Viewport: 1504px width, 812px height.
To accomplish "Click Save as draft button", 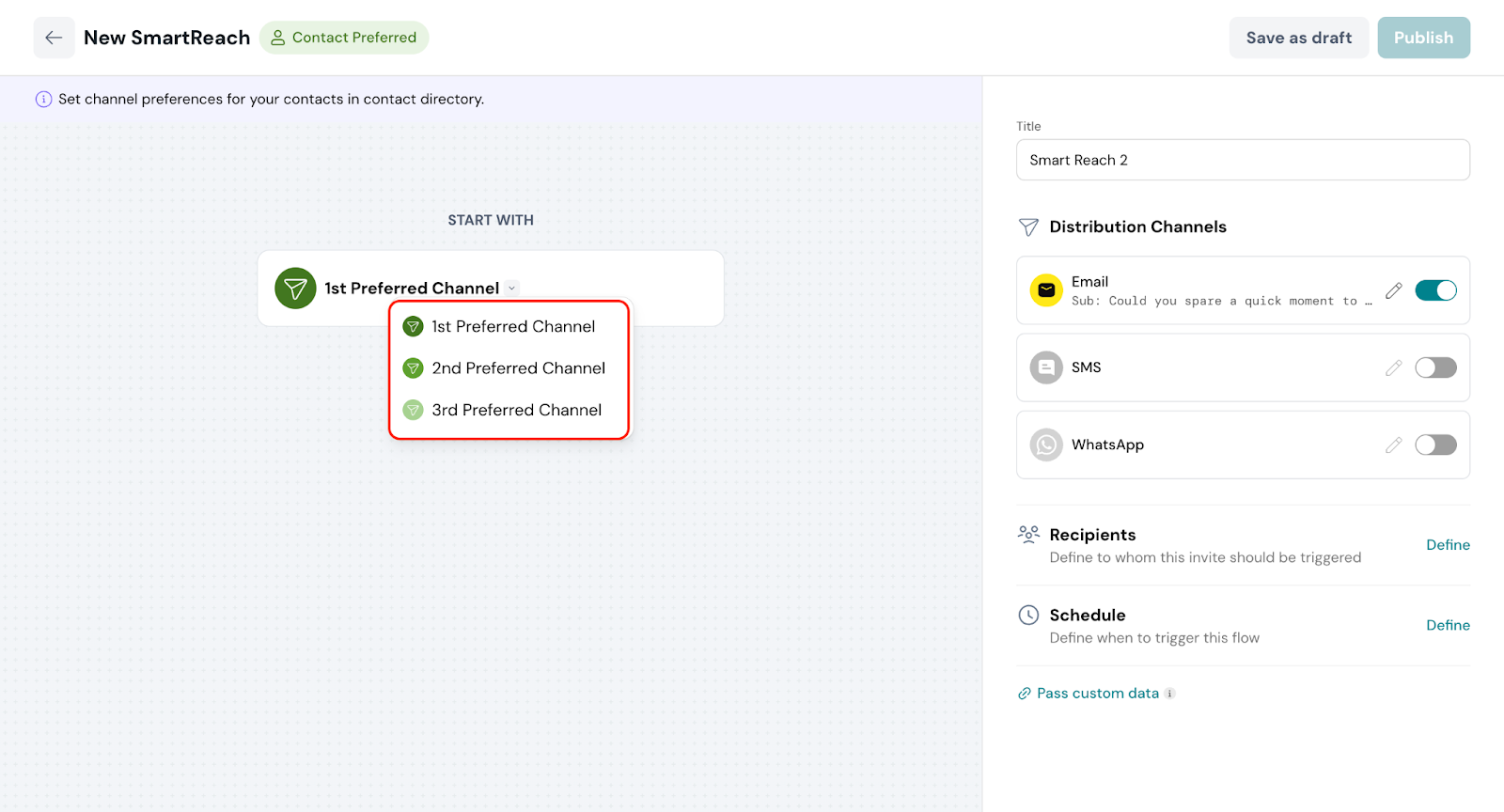I will [1298, 38].
